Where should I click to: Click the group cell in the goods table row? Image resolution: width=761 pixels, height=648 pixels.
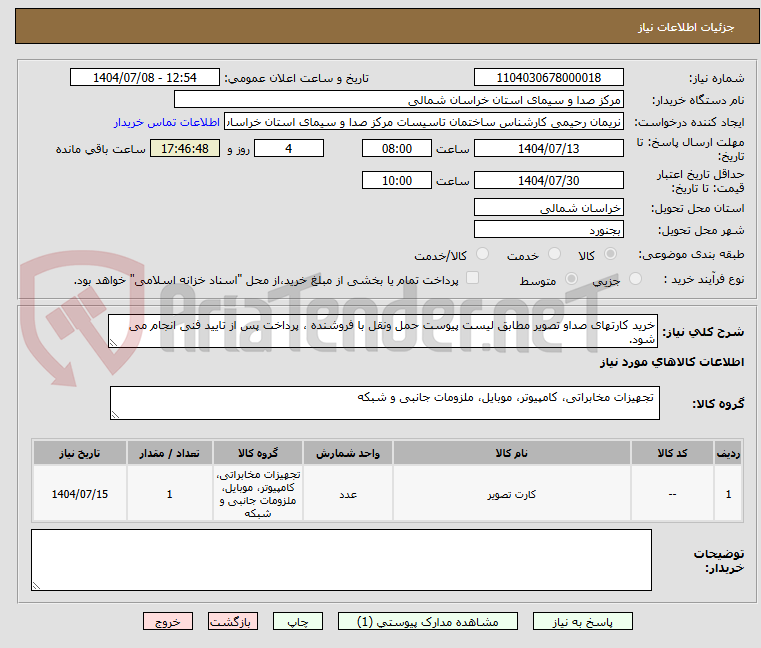[x=258, y=494]
